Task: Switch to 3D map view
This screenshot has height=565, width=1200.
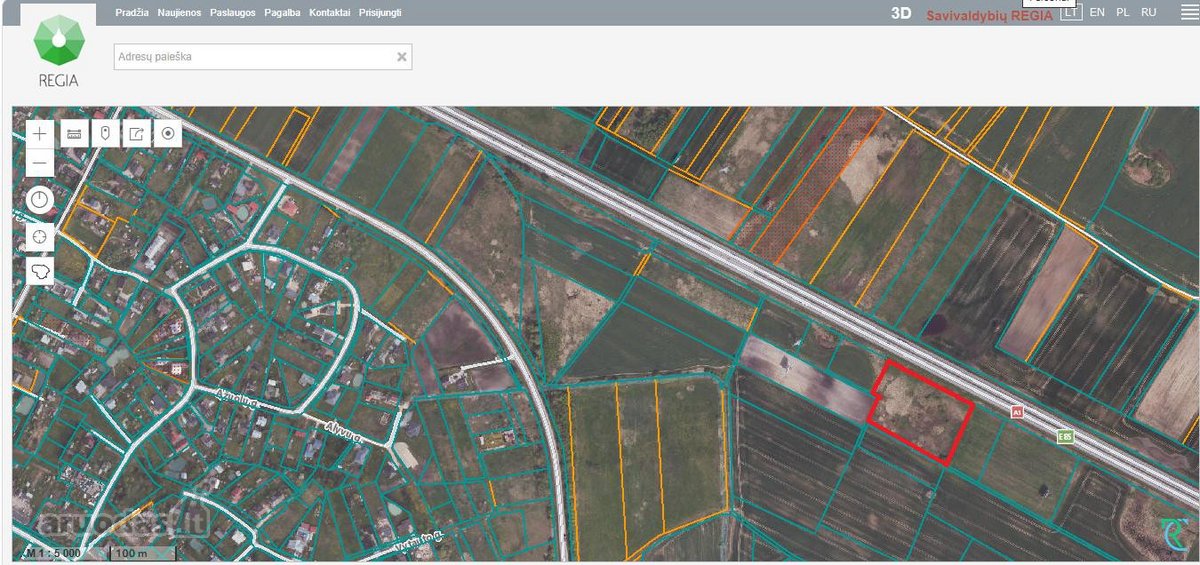Action: [x=901, y=14]
